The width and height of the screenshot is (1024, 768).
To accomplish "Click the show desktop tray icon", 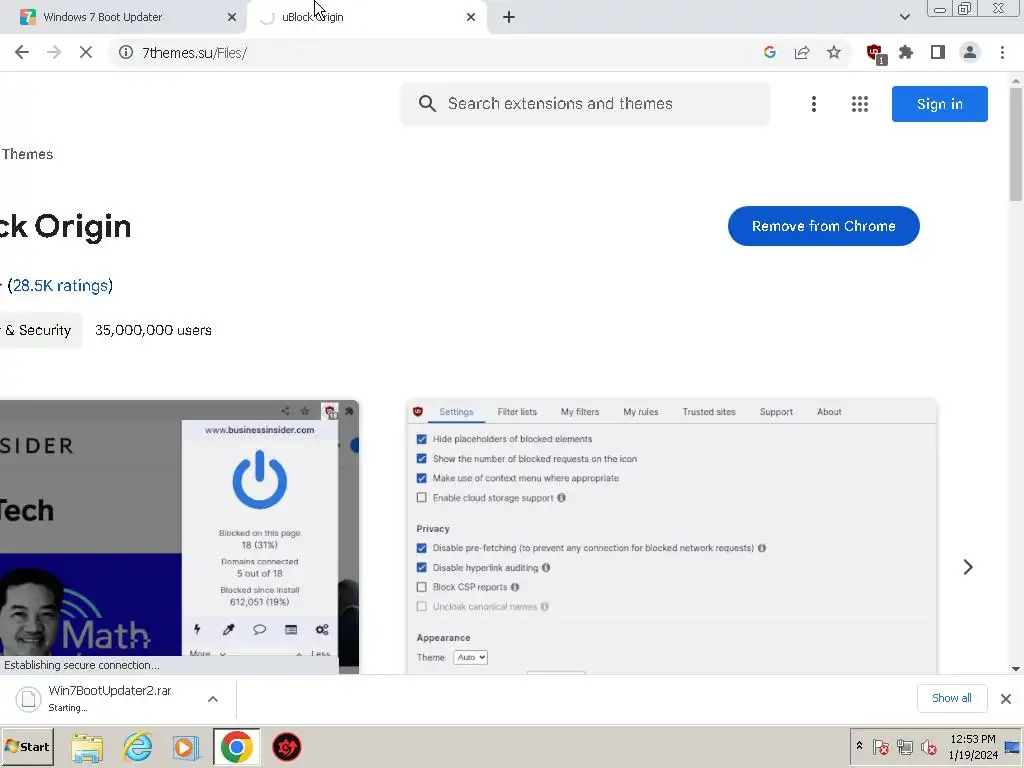I will 1013,746.
